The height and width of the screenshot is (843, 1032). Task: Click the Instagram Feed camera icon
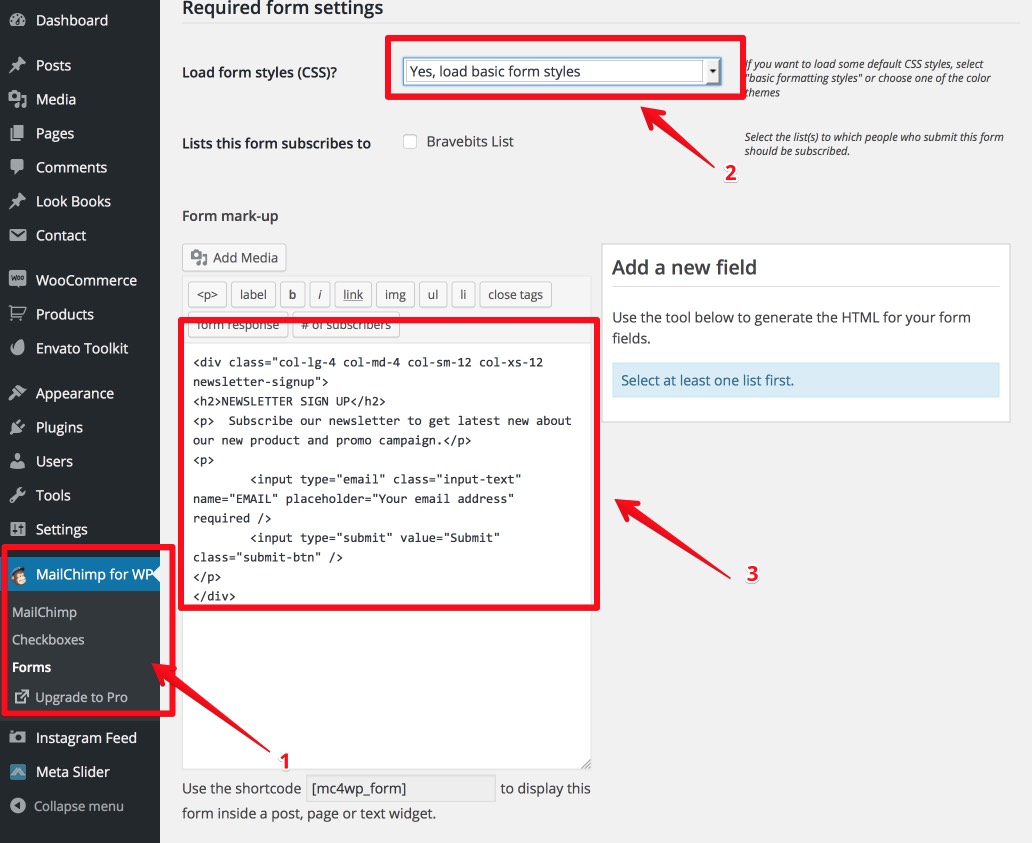pyautogui.click(x=18, y=738)
